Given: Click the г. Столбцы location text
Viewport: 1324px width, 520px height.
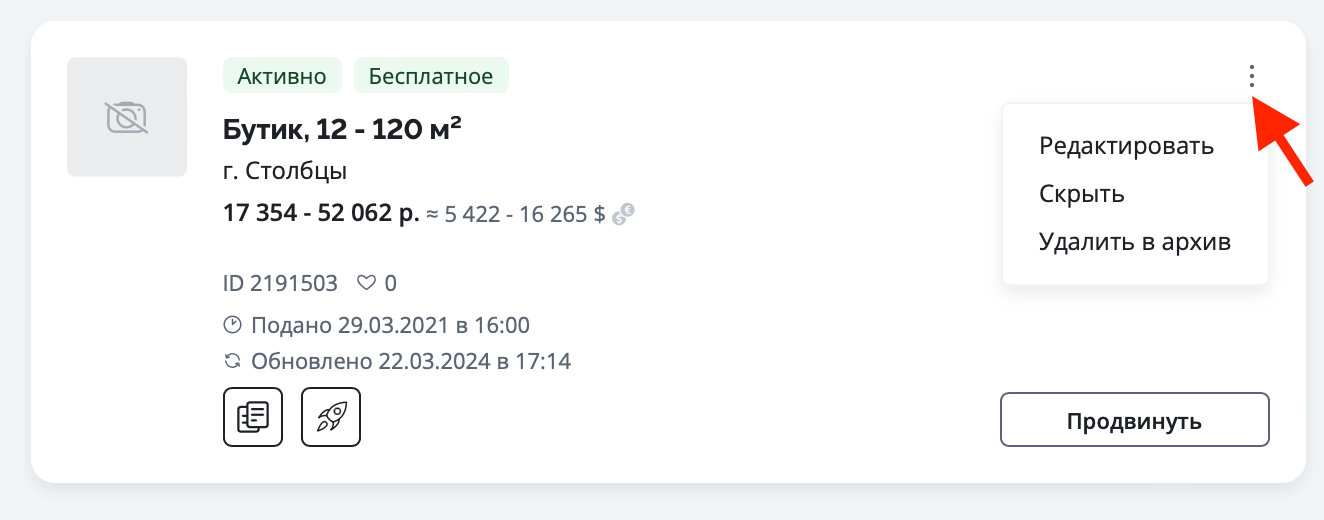Looking at the screenshot, I should (x=285, y=171).
